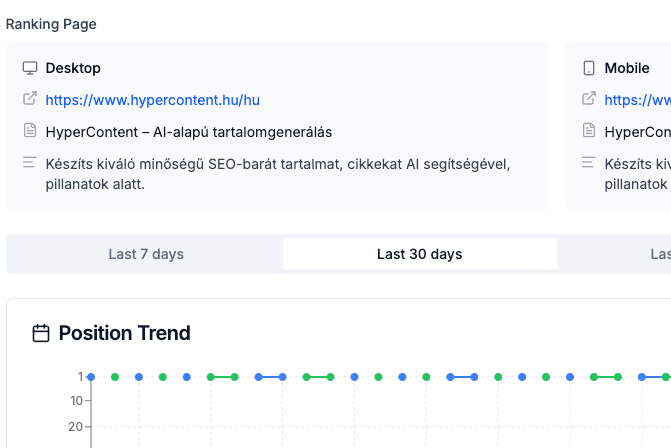Click the external-link icon in the Mobile card

click(589, 99)
